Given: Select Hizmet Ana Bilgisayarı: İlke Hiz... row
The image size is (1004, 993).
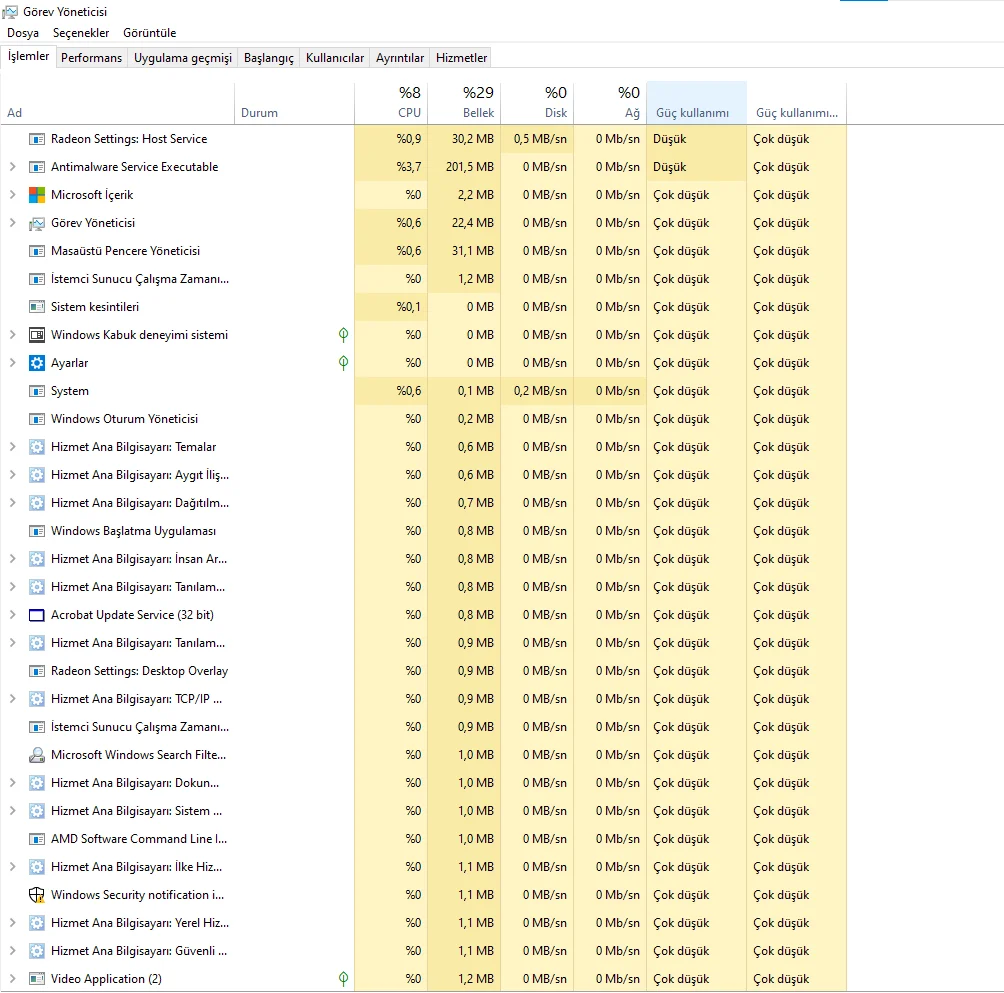Looking at the screenshot, I should tap(423, 867).
